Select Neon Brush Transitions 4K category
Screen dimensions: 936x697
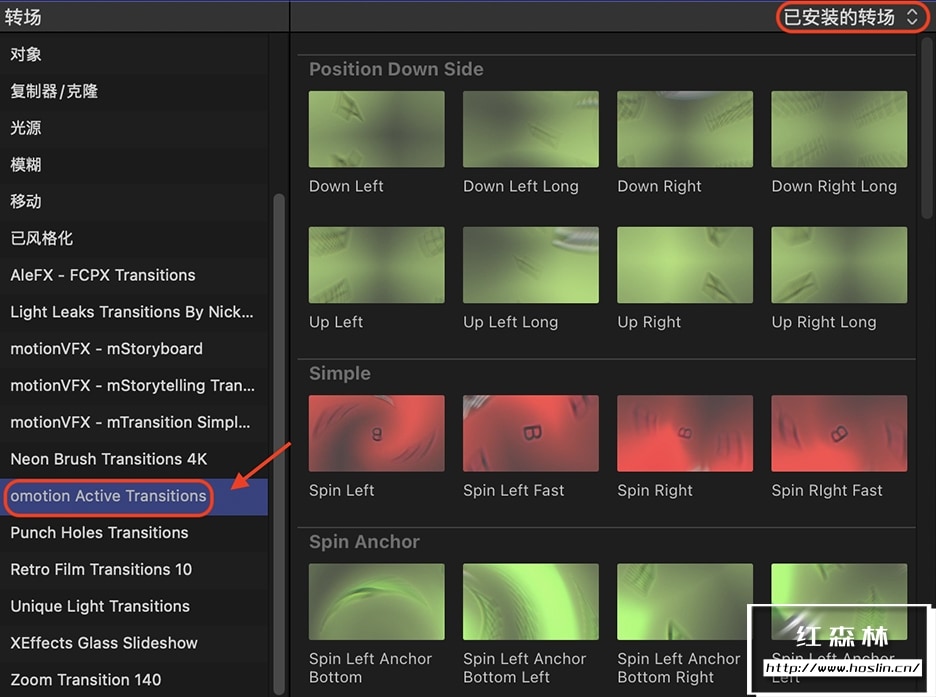click(x=109, y=459)
